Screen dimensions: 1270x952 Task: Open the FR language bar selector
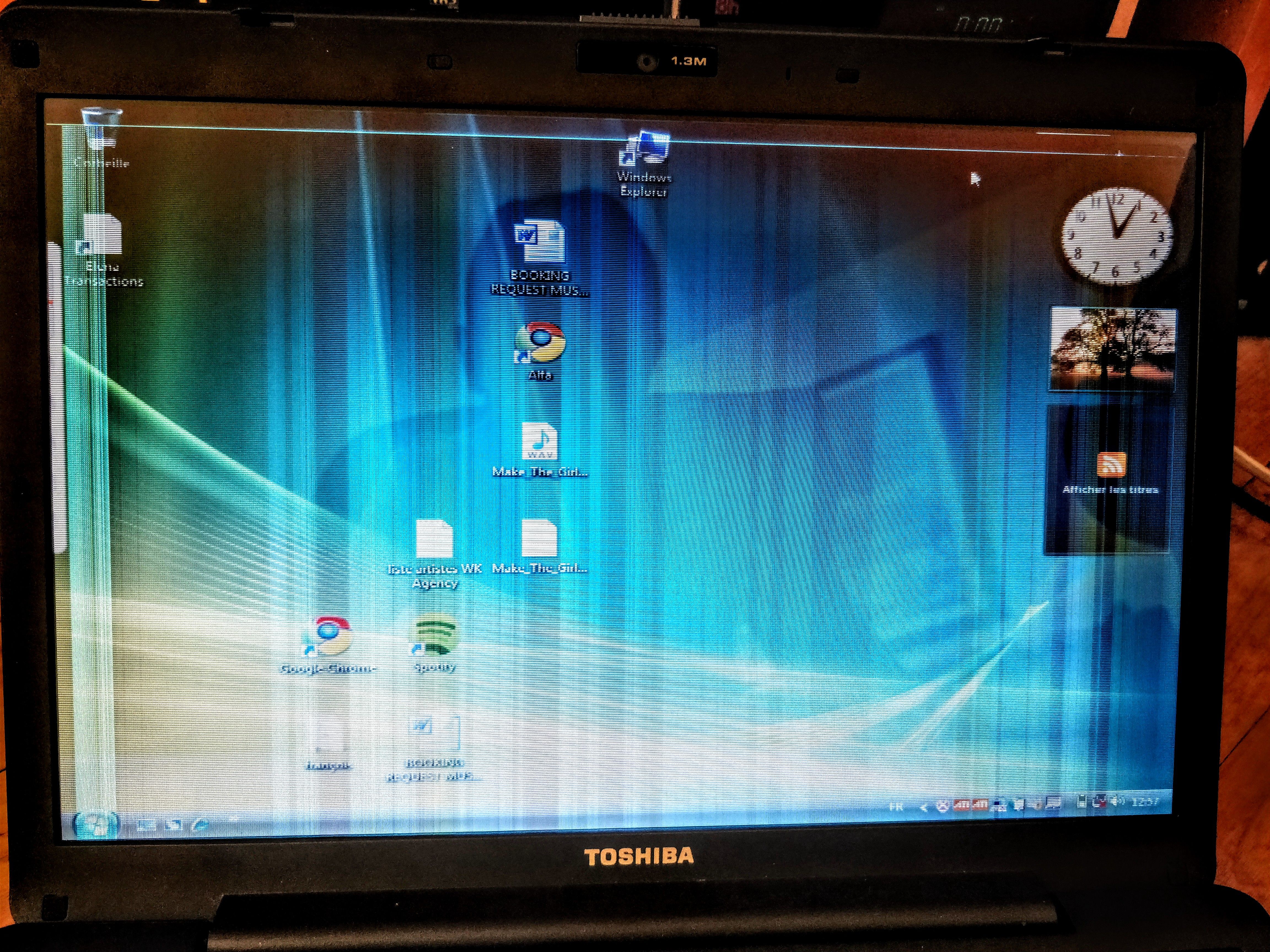[x=896, y=807]
